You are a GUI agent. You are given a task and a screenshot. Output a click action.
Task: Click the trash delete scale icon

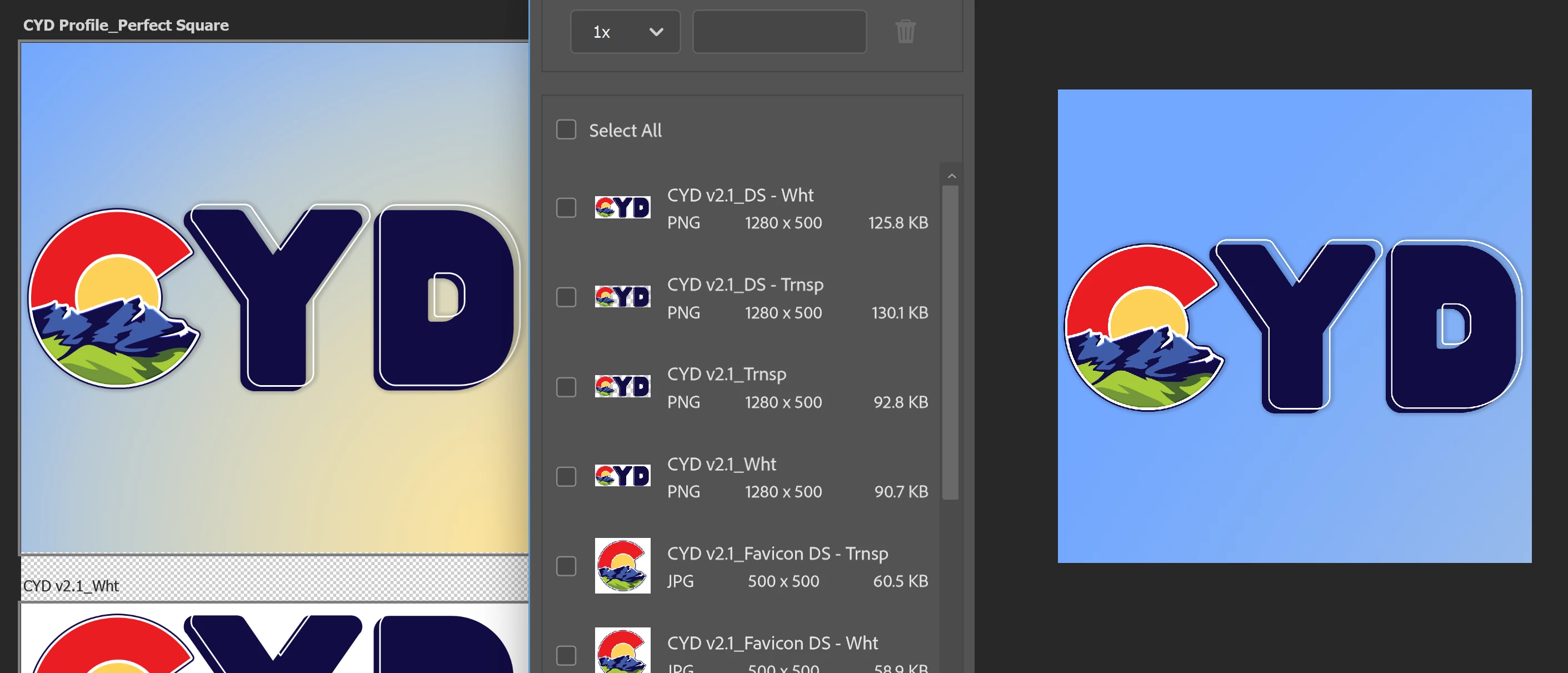coord(905,32)
